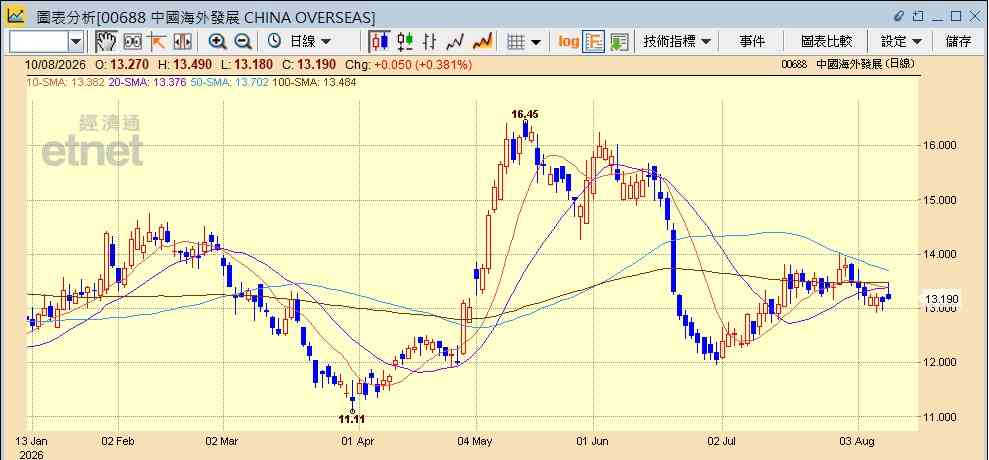Click the 100-SMA: 13.484 label
The height and width of the screenshot is (460, 989).
314,82
